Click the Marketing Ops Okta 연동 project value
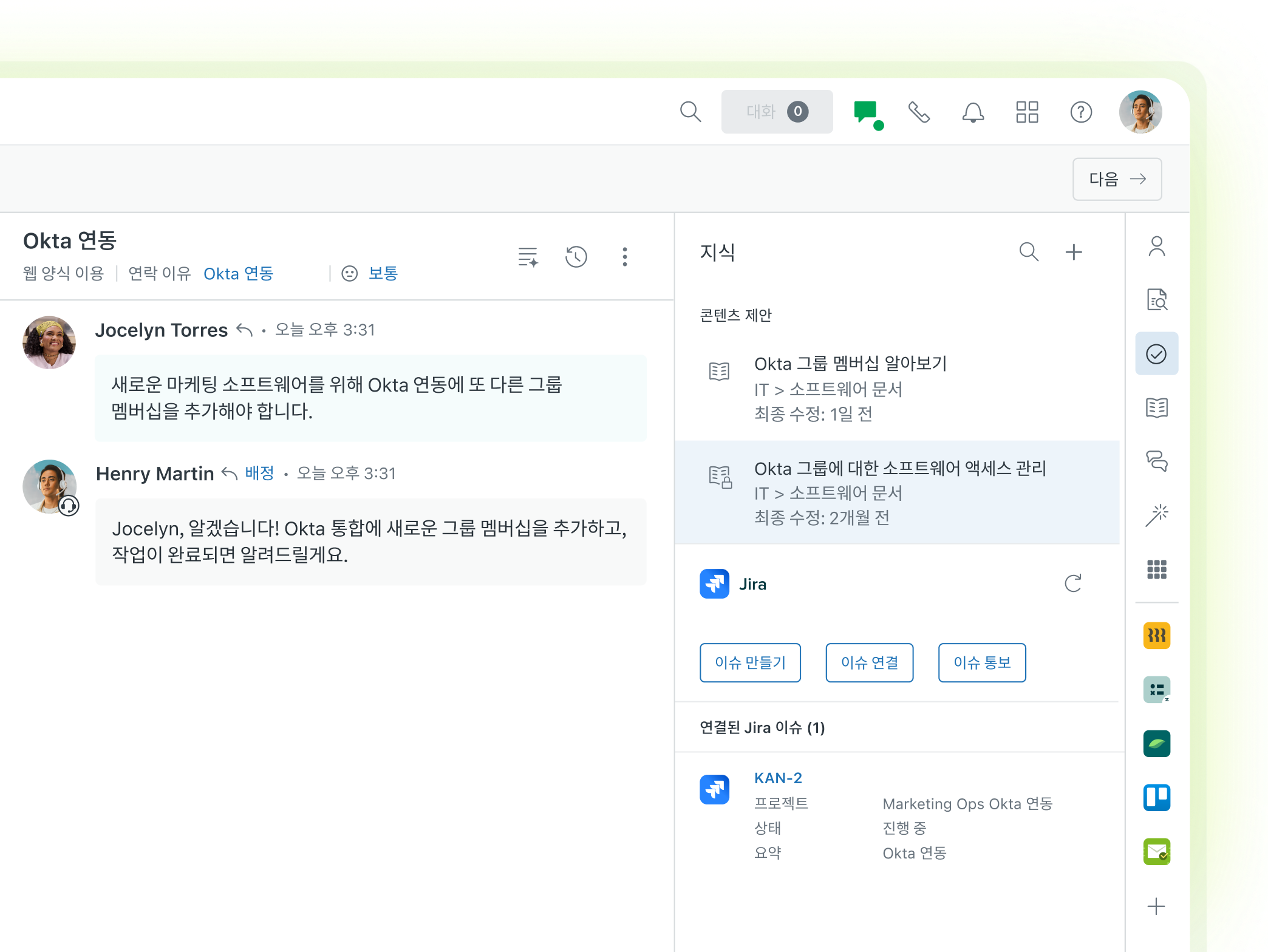This screenshot has width=1268, height=952. (x=967, y=804)
